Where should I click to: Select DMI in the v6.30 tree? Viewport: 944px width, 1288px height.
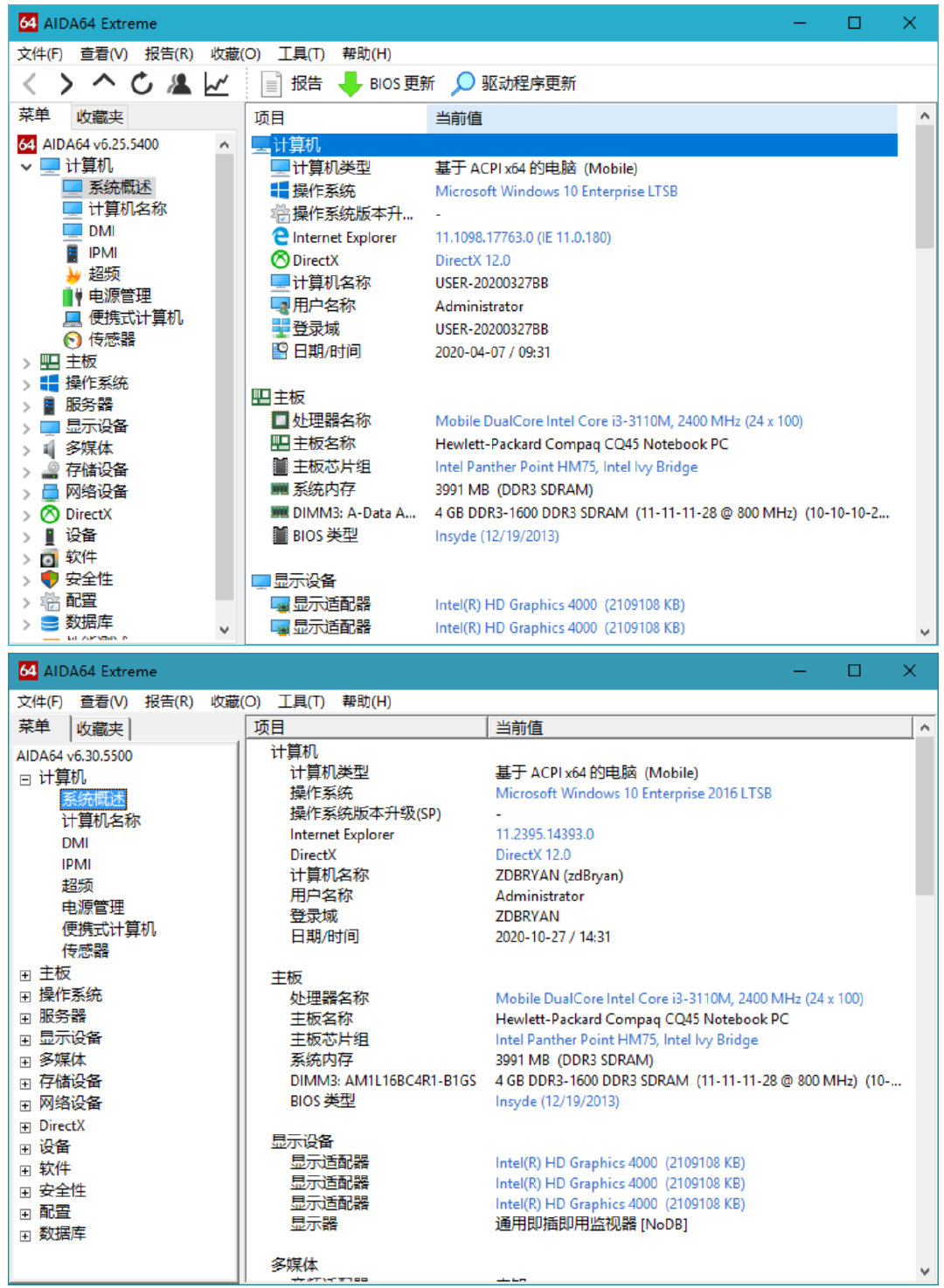75,843
